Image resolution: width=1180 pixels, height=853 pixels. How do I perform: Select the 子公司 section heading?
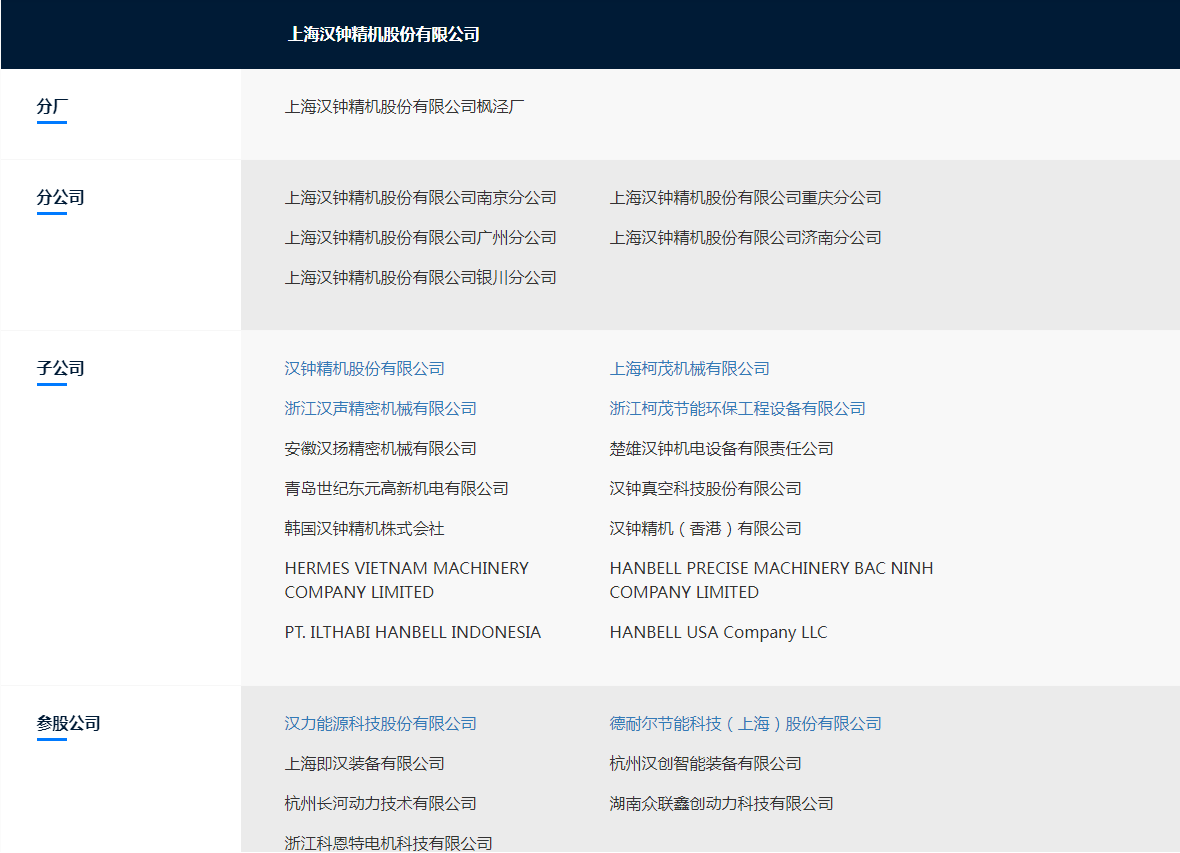coord(61,369)
